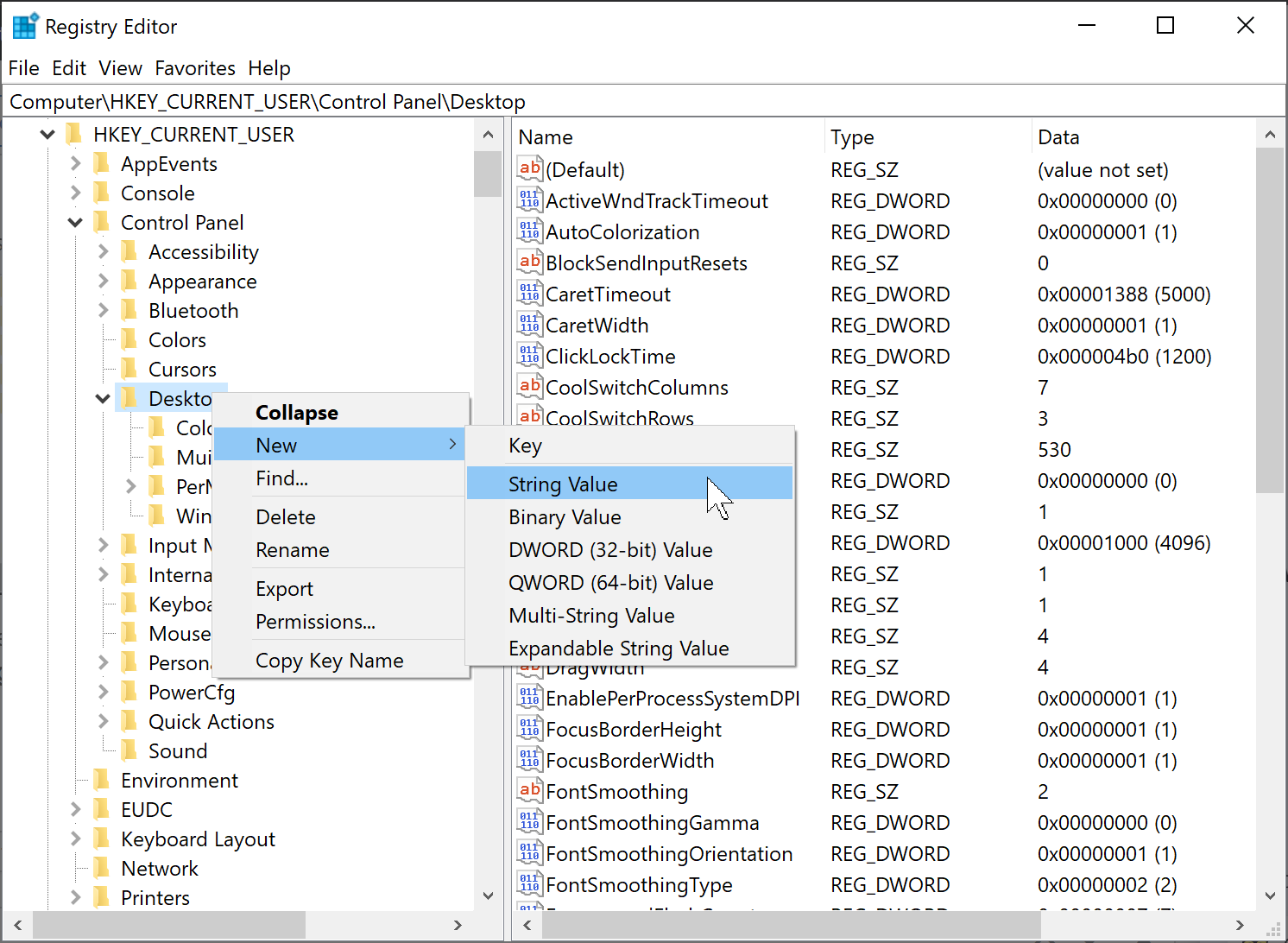Screen dimensions: 1288x943
Task: Click Collapse in the context menu
Action: pos(338,412)
